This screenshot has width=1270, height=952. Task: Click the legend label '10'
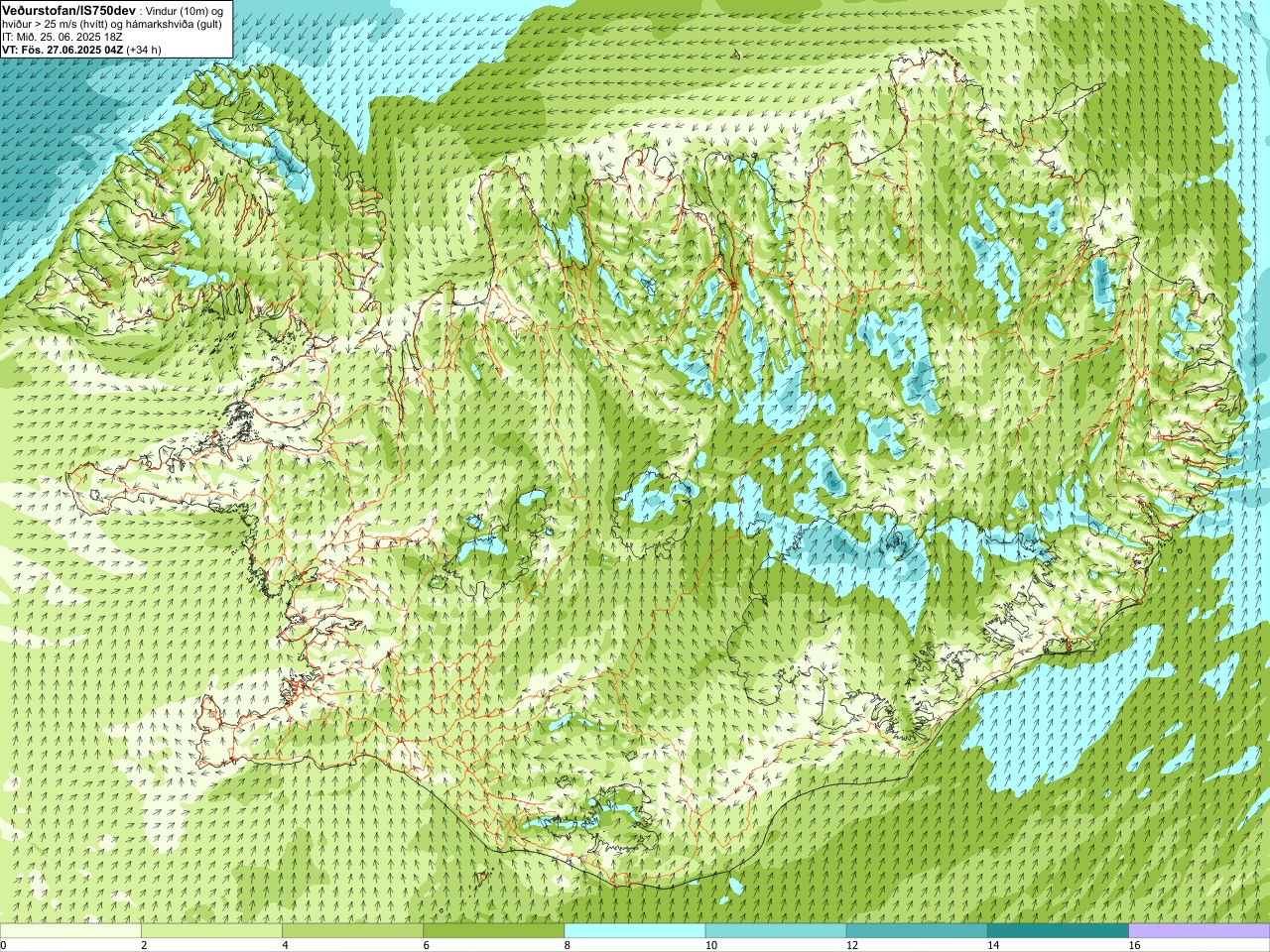coord(710,945)
